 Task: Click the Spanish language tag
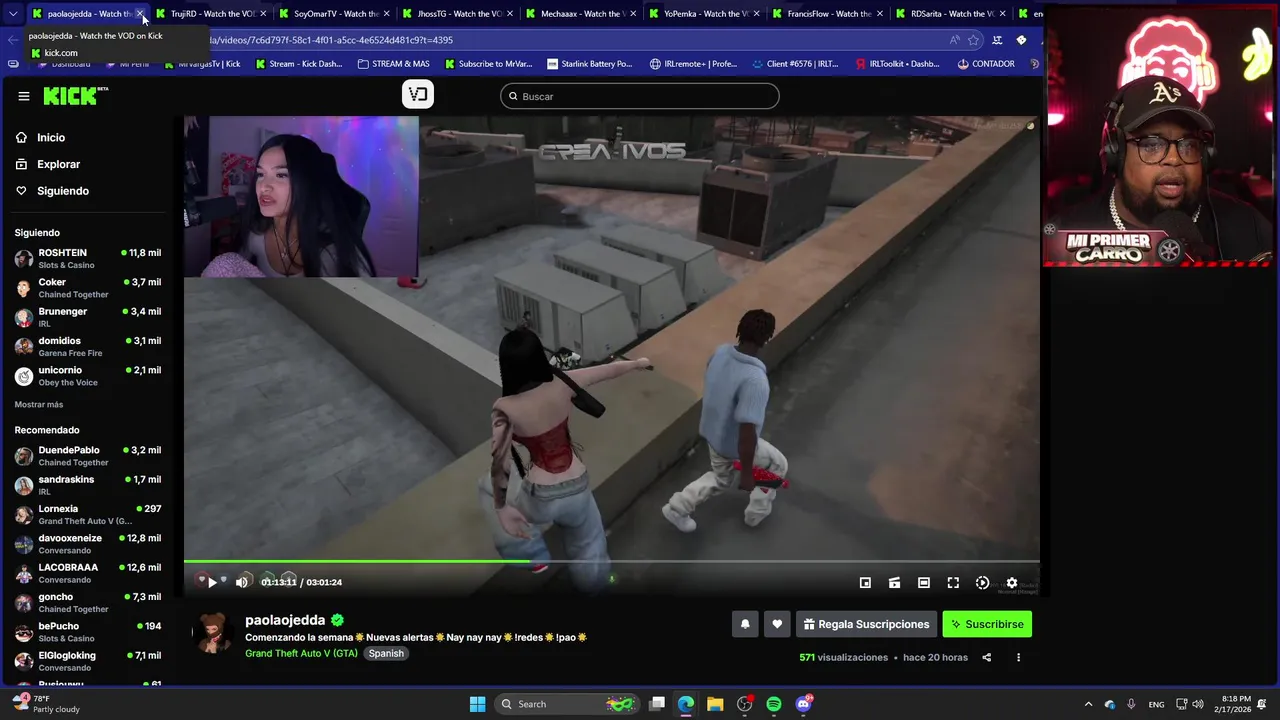click(x=386, y=653)
